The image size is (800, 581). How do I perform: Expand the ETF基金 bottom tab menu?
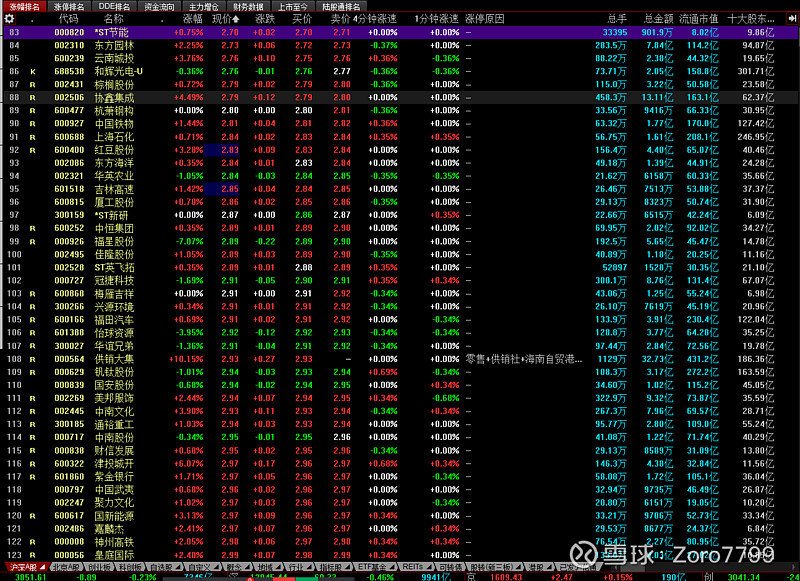pyautogui.click(x=393, y=567)
